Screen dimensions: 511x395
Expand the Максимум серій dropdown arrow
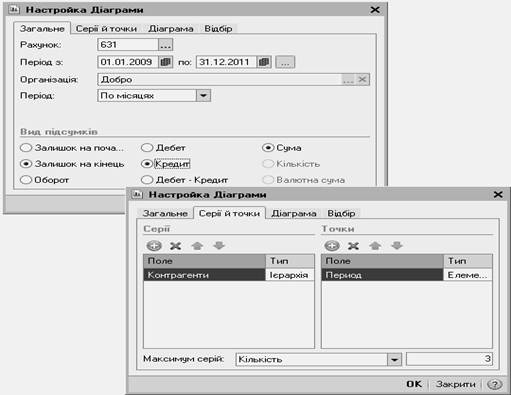(394, 360)
